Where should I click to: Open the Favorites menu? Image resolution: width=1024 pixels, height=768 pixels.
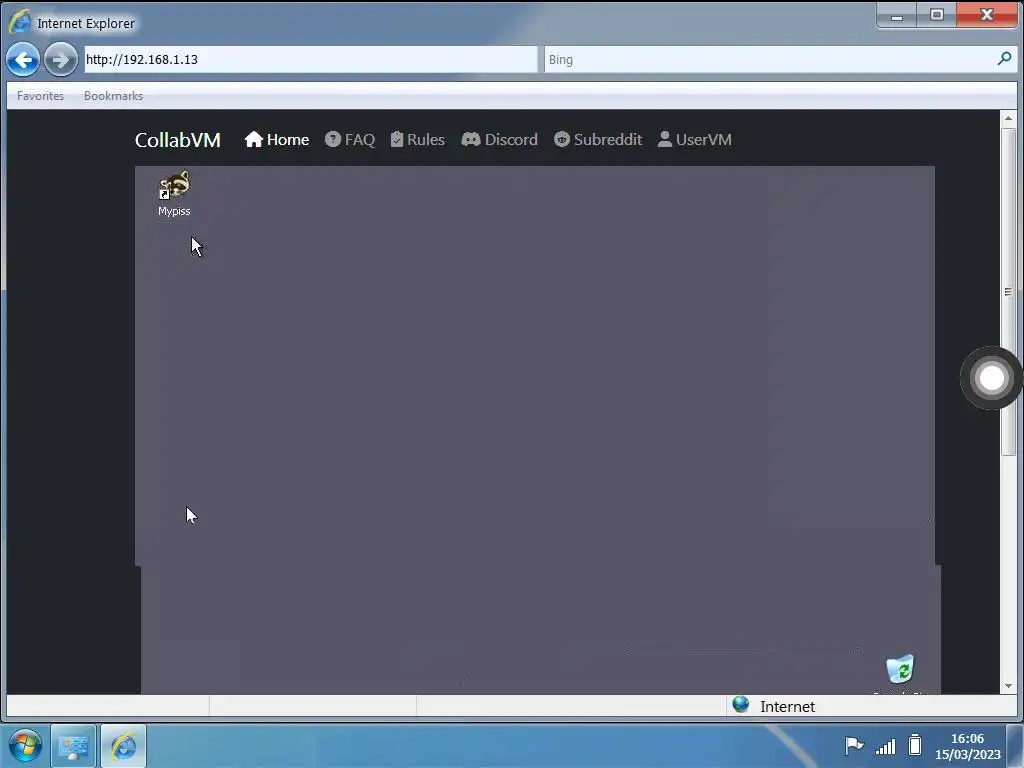[x=40, y=96]
